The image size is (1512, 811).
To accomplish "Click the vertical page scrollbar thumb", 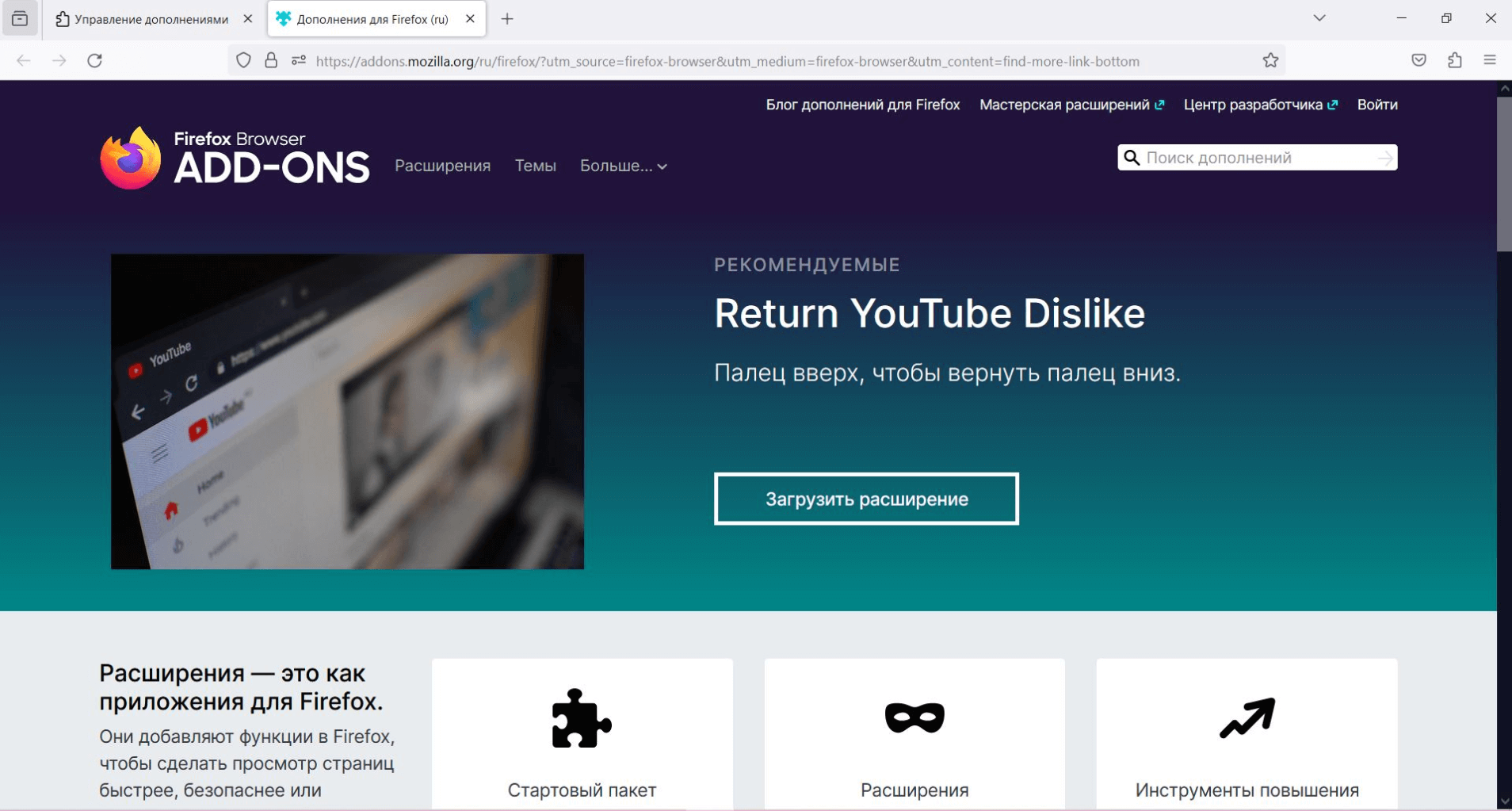I will click(x=1503, y=174).
